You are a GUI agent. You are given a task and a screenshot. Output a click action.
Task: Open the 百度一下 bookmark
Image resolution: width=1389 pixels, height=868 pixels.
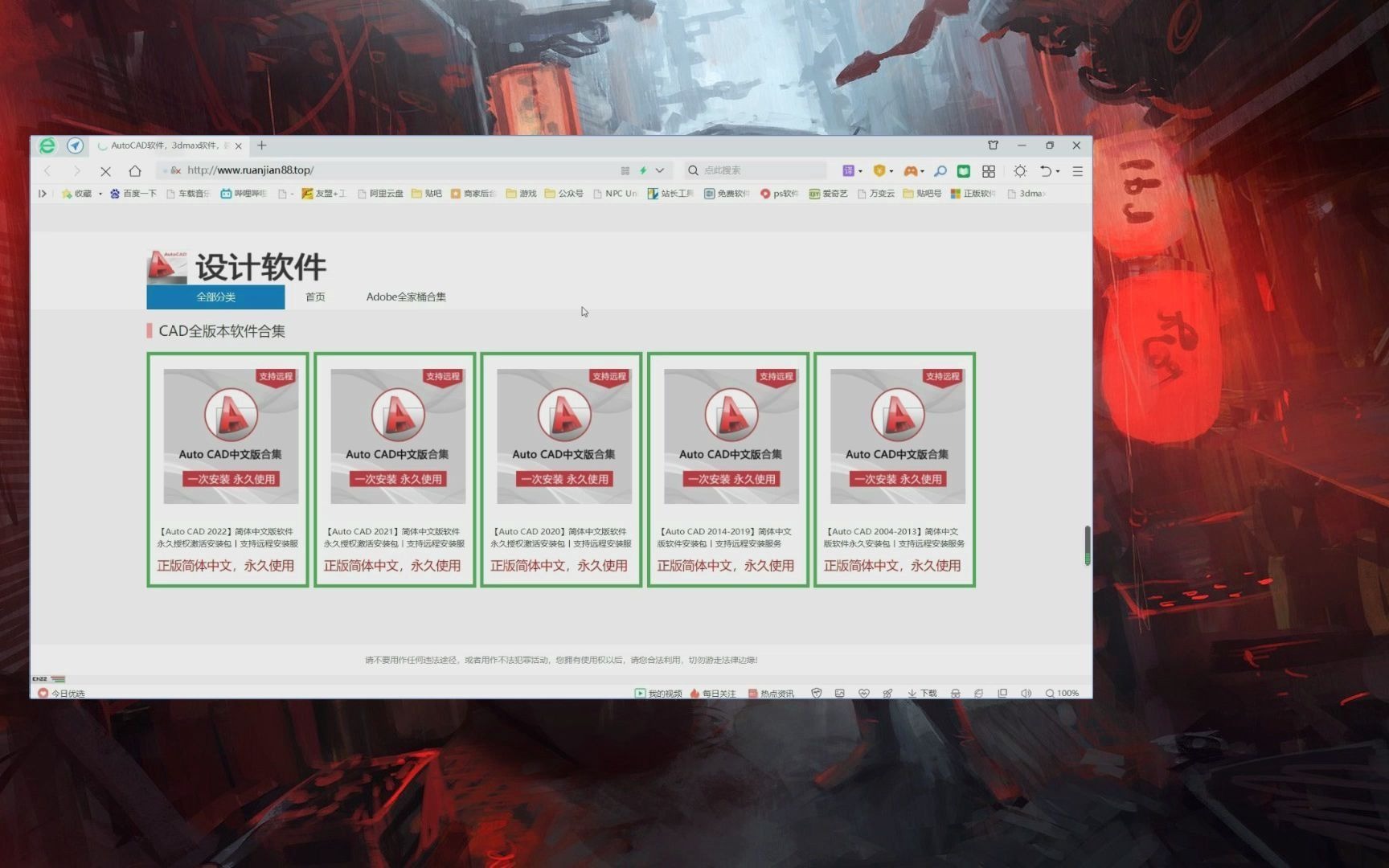coord(133,194)
